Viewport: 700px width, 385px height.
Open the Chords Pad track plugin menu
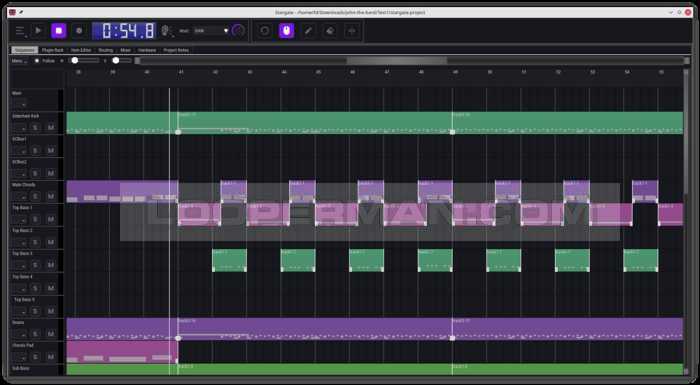point(21,357)
